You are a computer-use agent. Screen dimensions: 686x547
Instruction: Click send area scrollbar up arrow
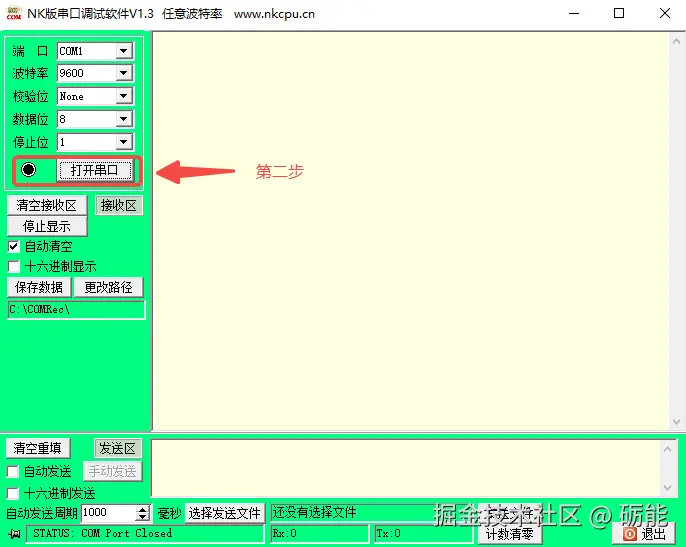[x=668, y=449]
